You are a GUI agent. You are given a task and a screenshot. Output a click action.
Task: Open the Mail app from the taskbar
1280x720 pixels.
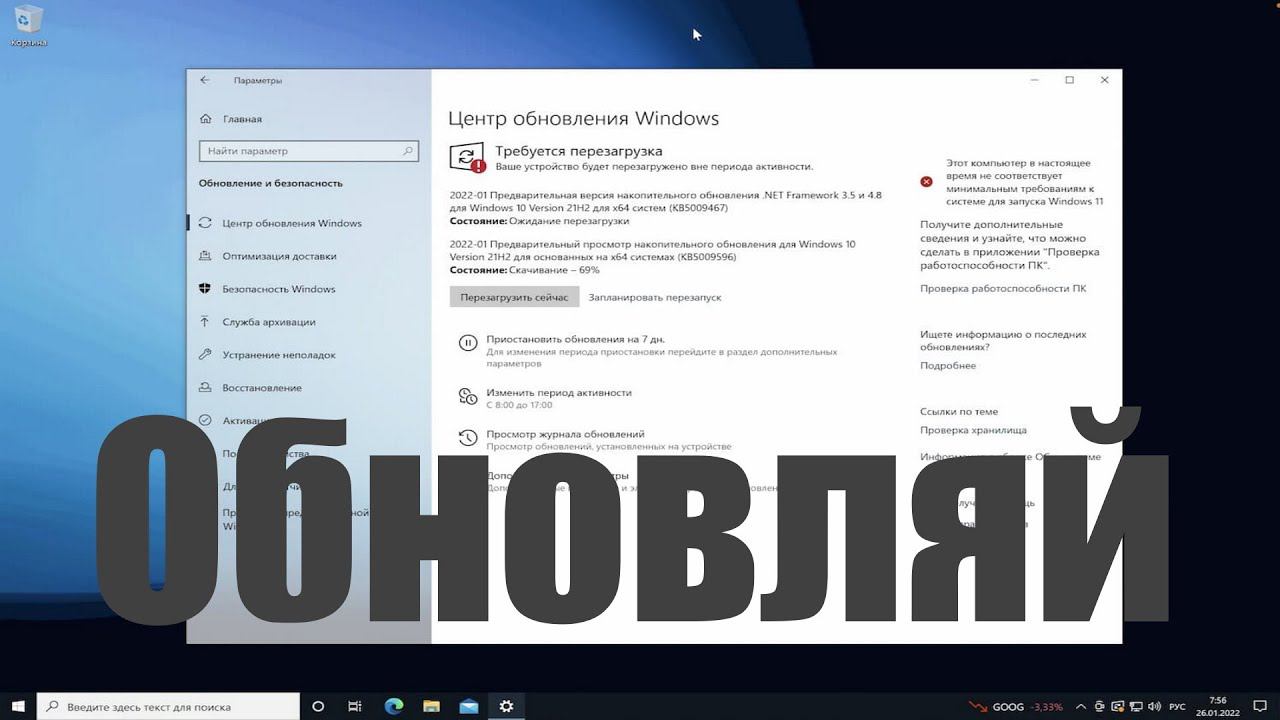pos(468,706)
